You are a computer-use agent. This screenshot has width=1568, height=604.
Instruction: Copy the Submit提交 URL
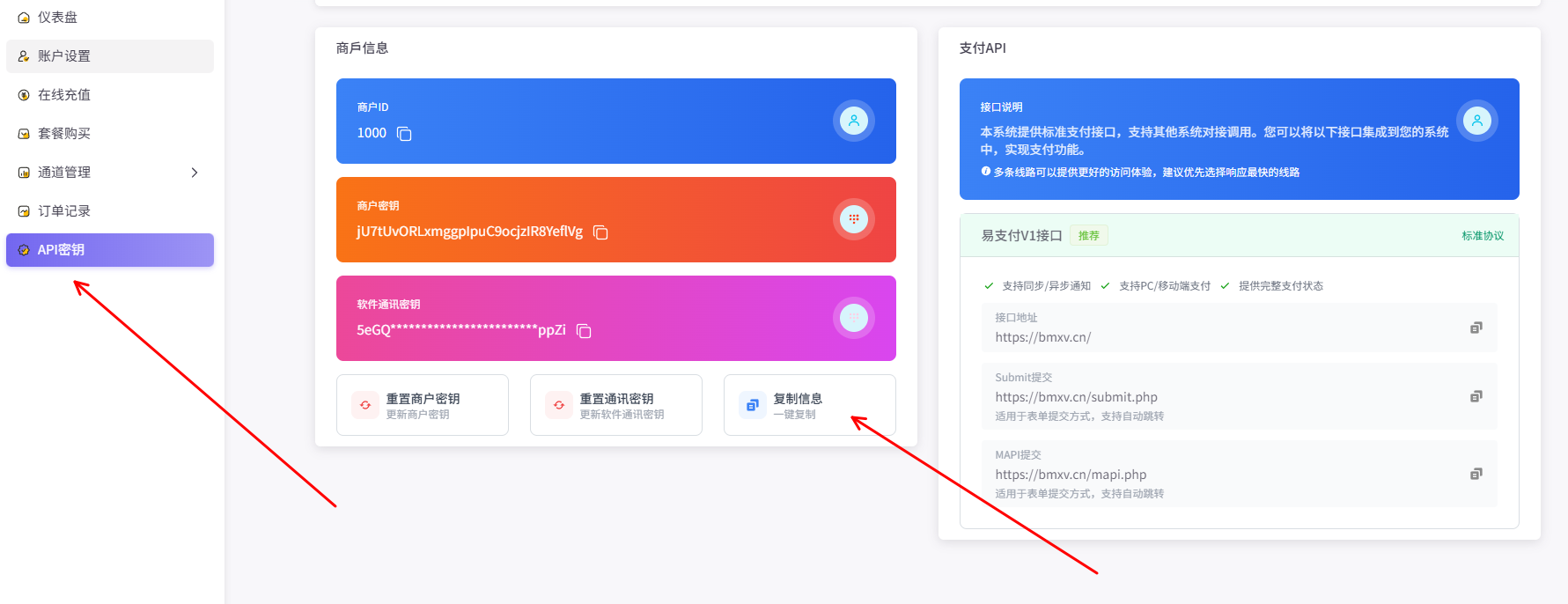coord(1476,396)
